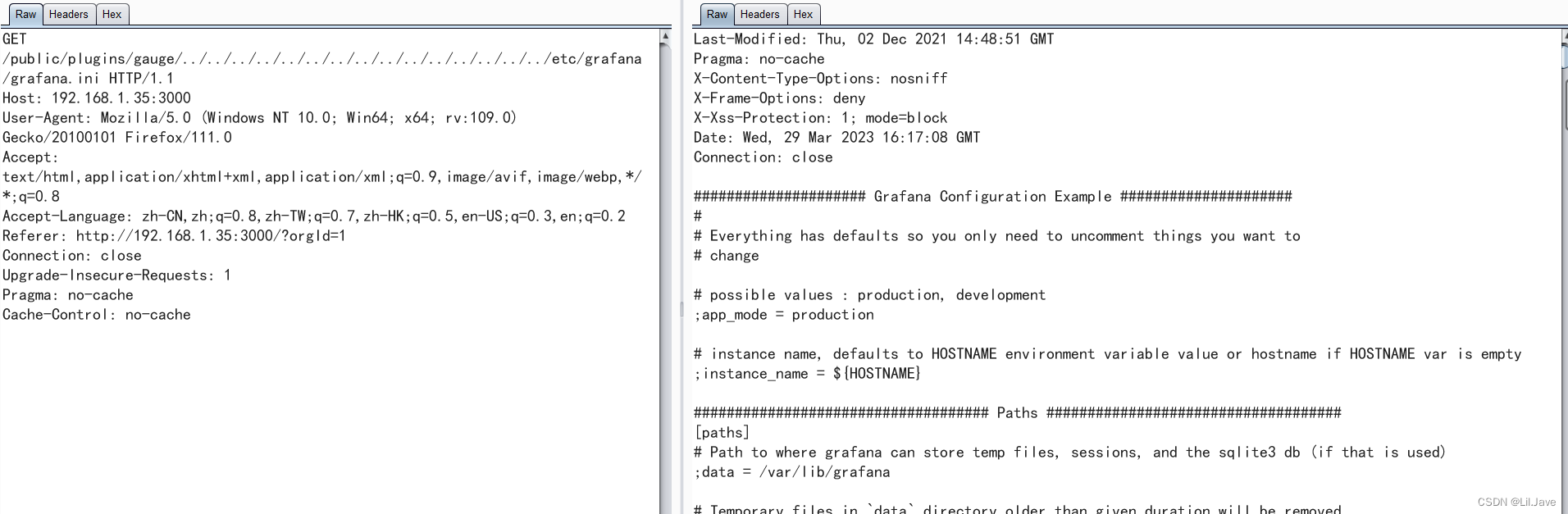The height and width of the screenshot is (514, 1568).
Task: Click Connection: close in the request
Action: coord(72,255)
